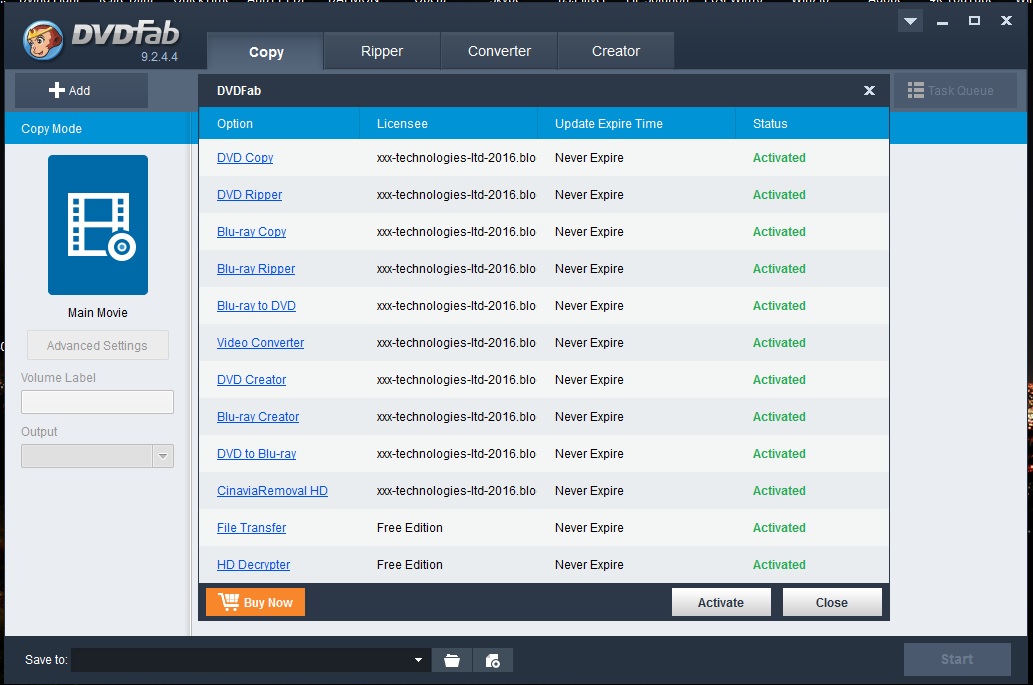The image size is (1033, 685).
Task: Click Free Edition licensee for File Transfer
Action: (x=410, y=527)
